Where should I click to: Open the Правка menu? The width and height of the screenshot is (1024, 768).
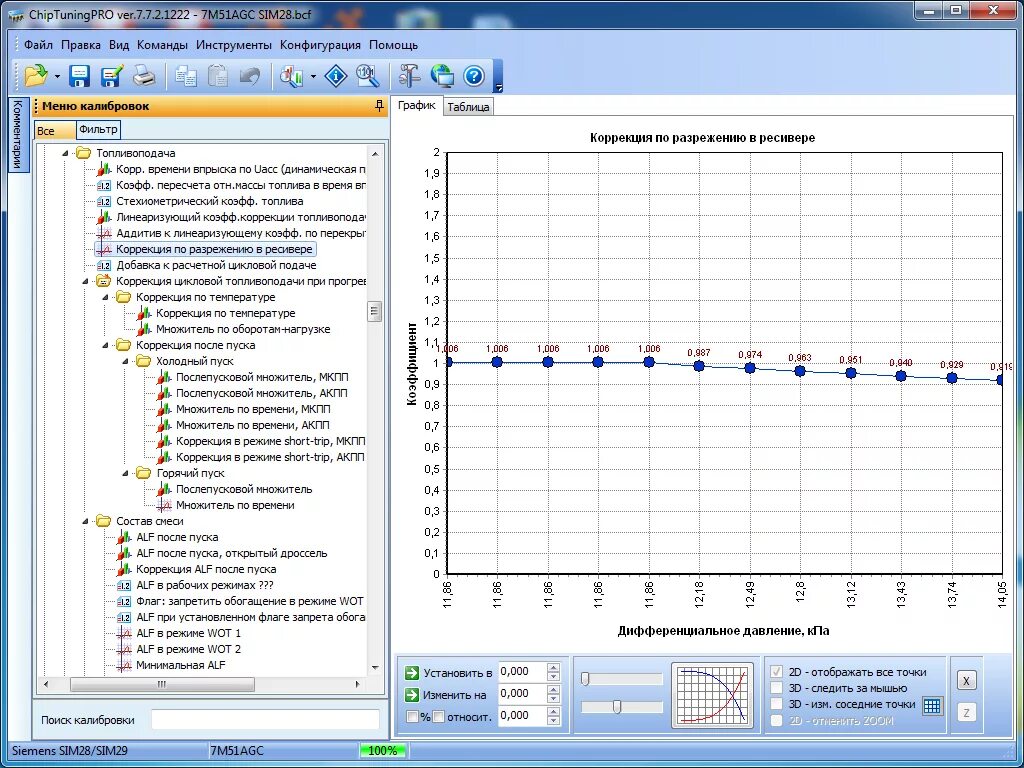tap(81, 45)
